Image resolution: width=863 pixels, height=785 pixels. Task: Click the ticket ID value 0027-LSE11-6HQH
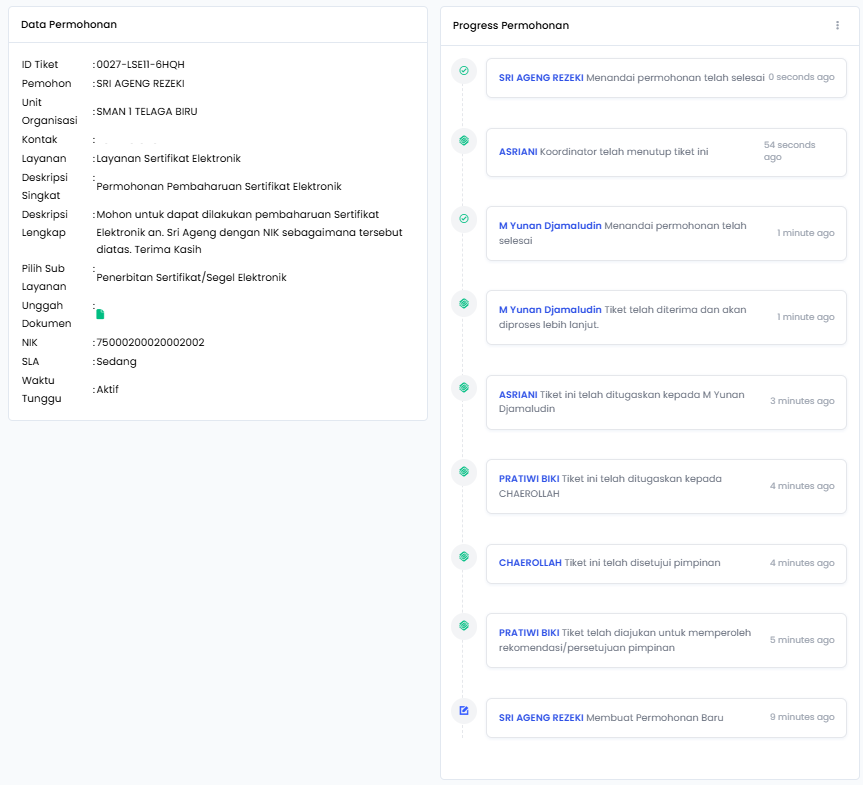(140, 65)
